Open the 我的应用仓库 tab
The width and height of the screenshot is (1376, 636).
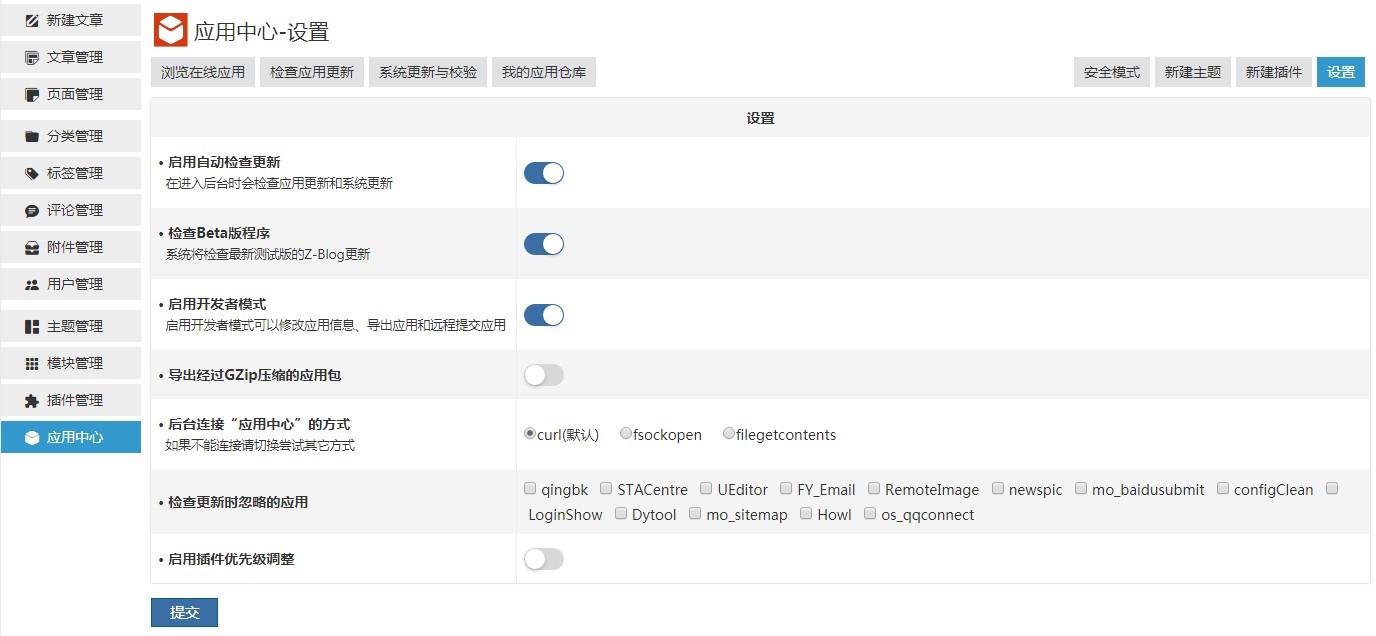point(543,71)
